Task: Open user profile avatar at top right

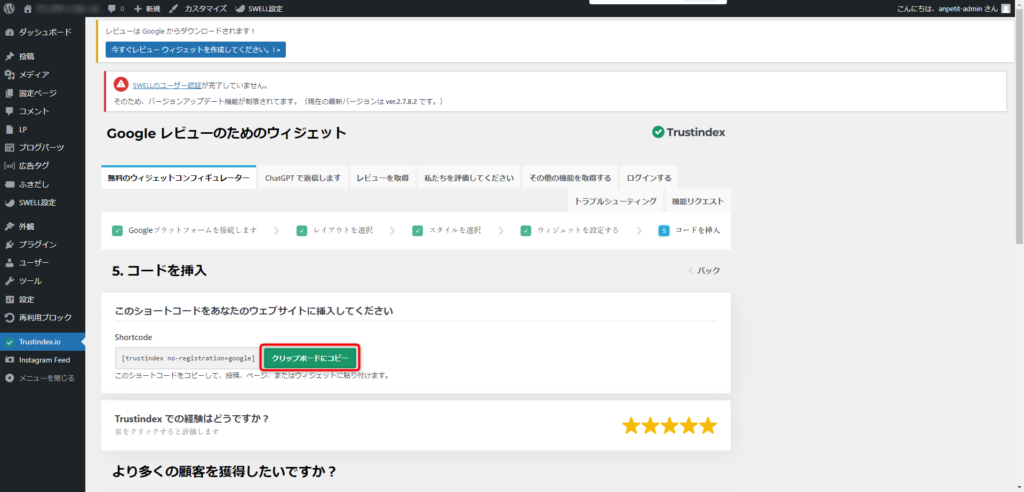Action: pyautogui.click(x=1005, y=8)
